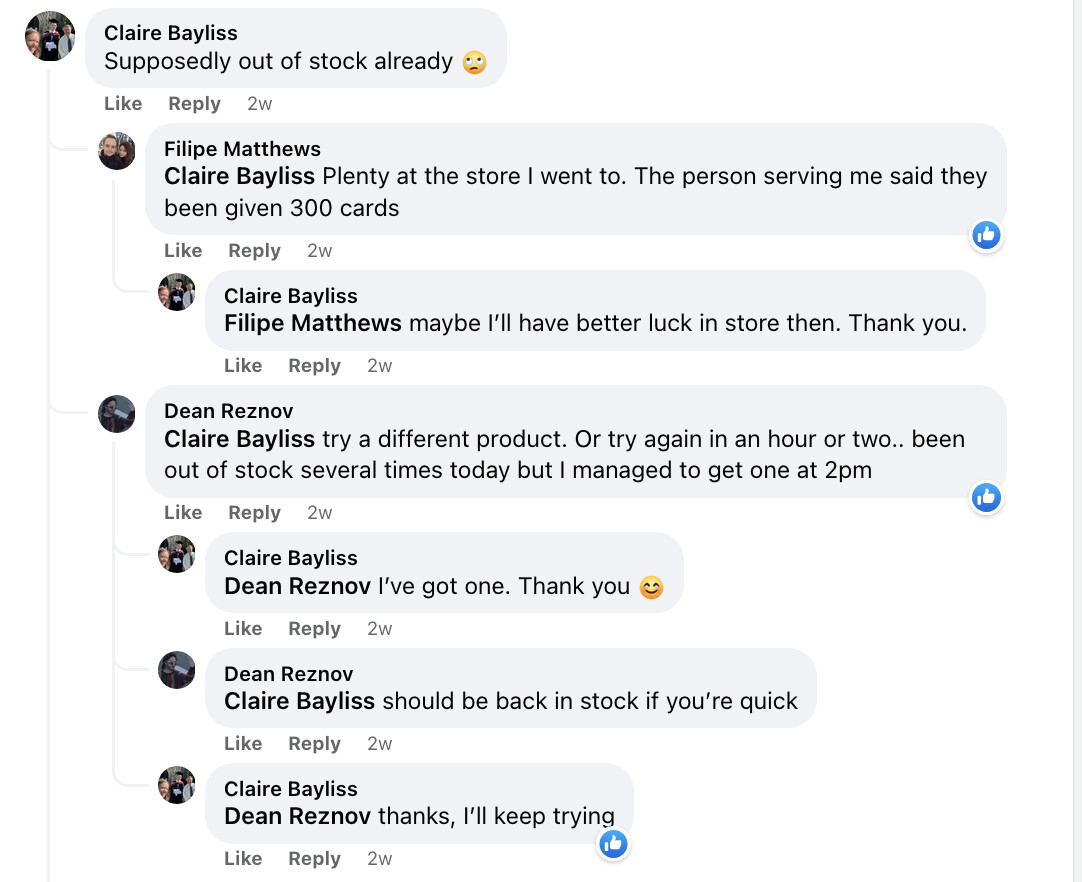Click Filipe Matthews' profile picture
Image resolution: width=1082 pixels, height=882 pixels.
[x=117, y=151]
